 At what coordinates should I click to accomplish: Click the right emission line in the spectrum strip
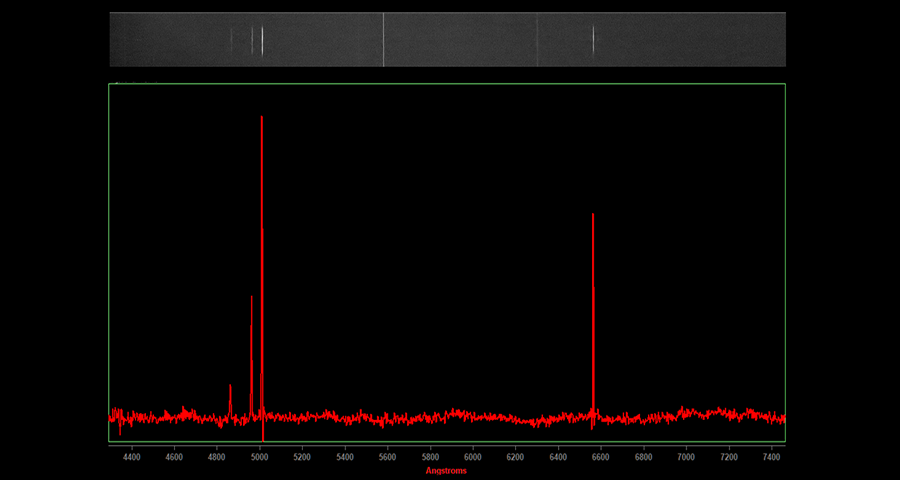[x=593, y=40]
